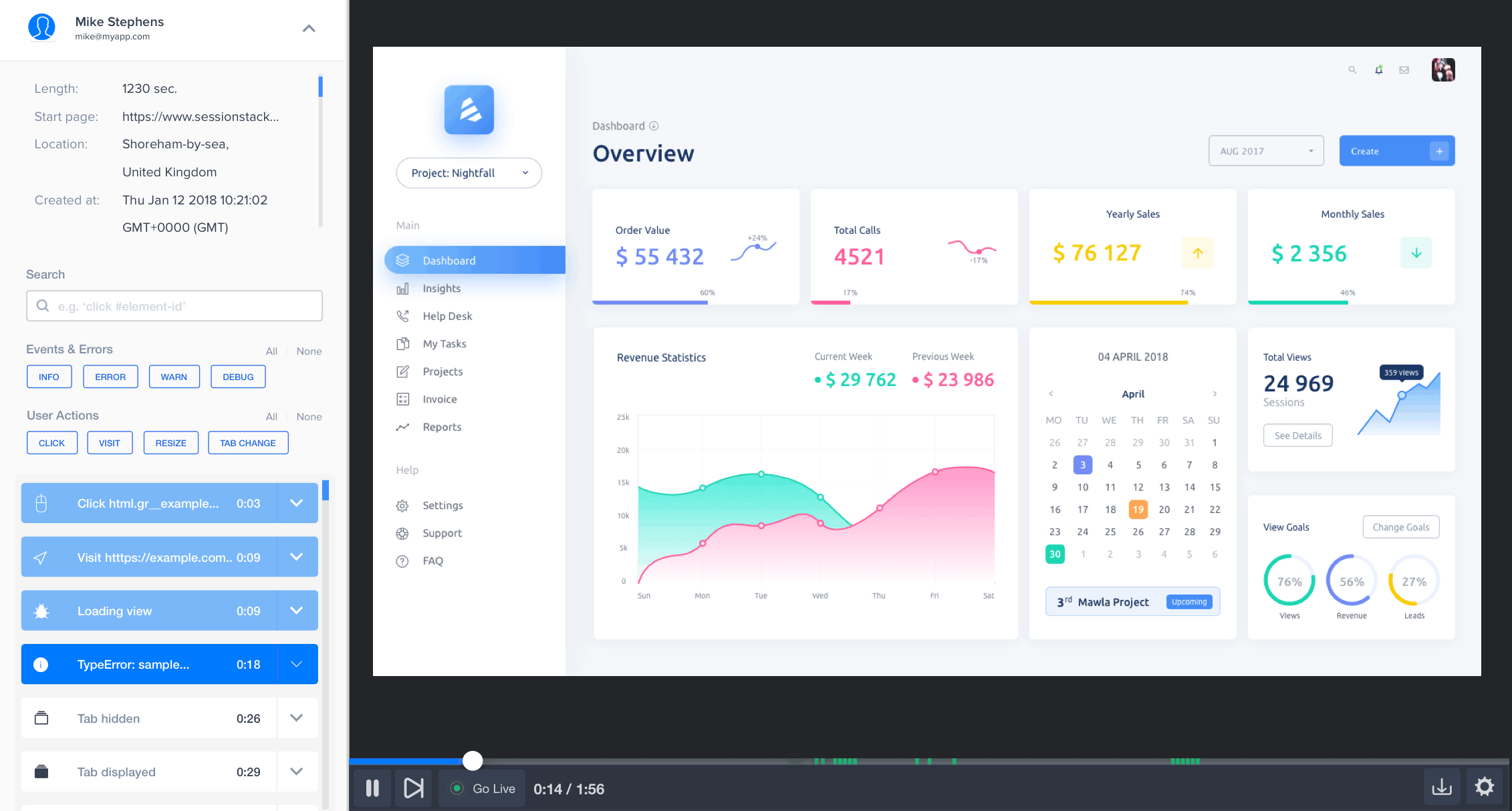Screen dimensions: 1512x811
Task: Open Settings from the Help section
Action: [443, 505]
